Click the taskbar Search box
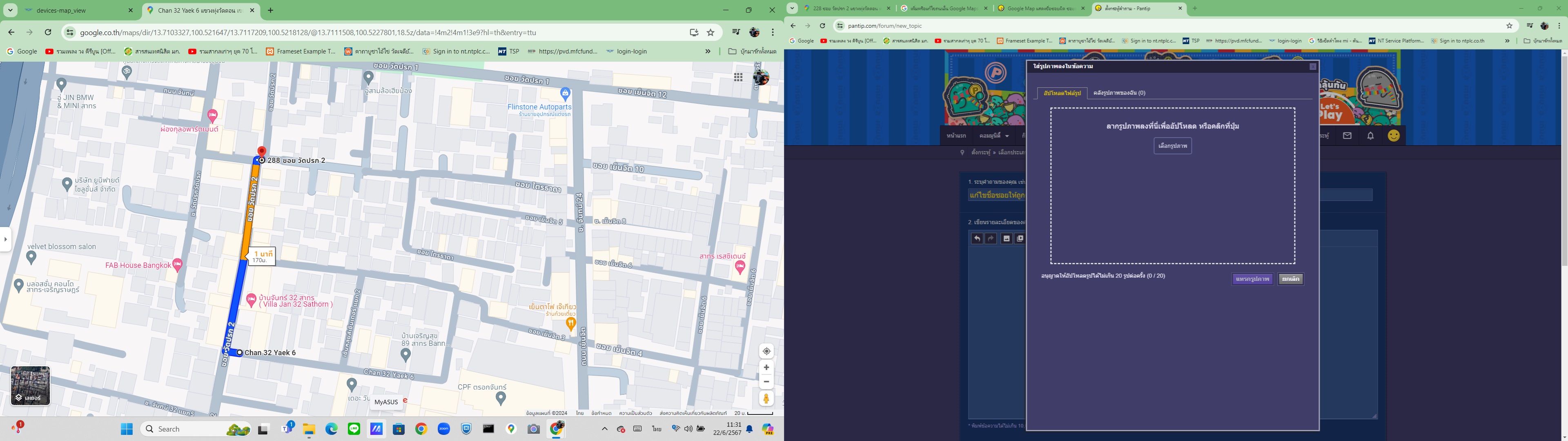1568x441 pixels. (x=196, y=430)
